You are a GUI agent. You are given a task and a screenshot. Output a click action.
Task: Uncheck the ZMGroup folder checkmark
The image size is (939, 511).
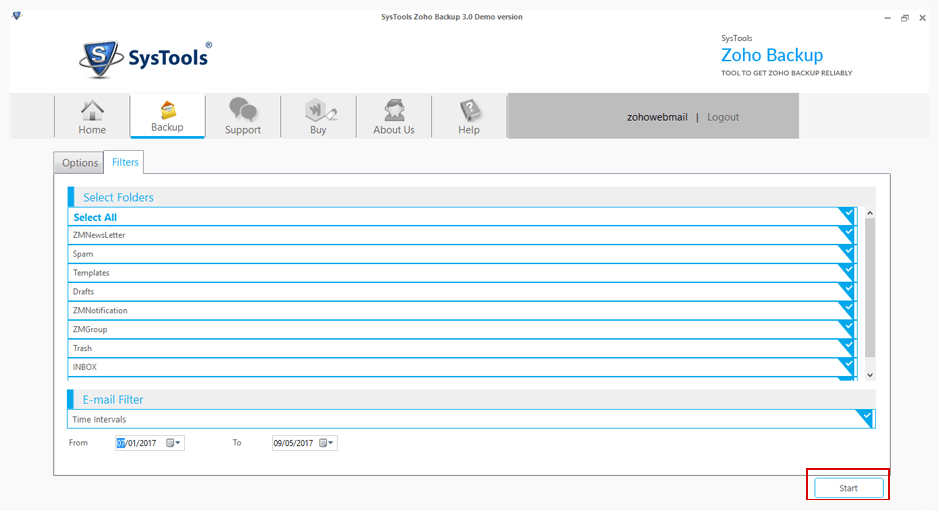[x=846, y=328]
